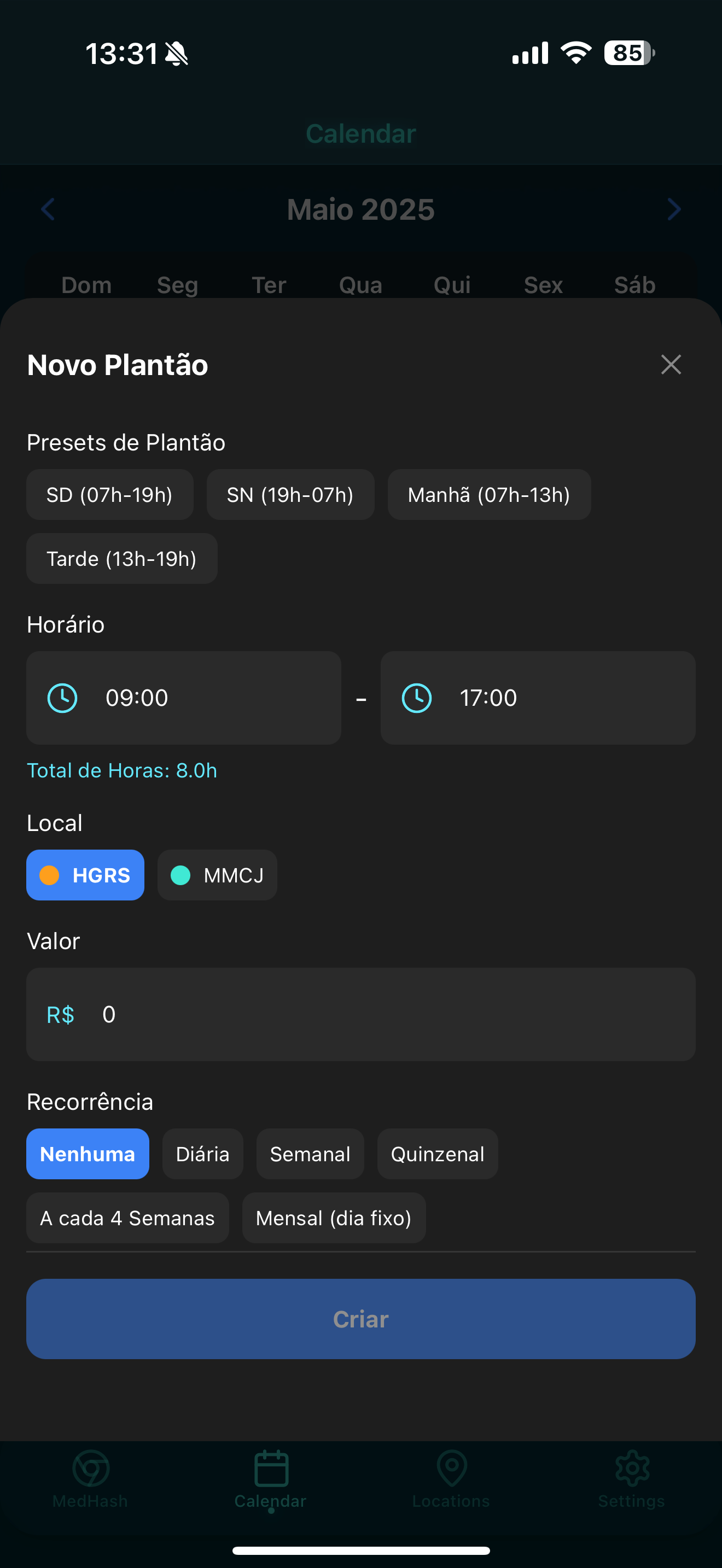This screenshot has height=1568, width=722.
Task: Tap the end time clock icon
Action: click(417, 698)
